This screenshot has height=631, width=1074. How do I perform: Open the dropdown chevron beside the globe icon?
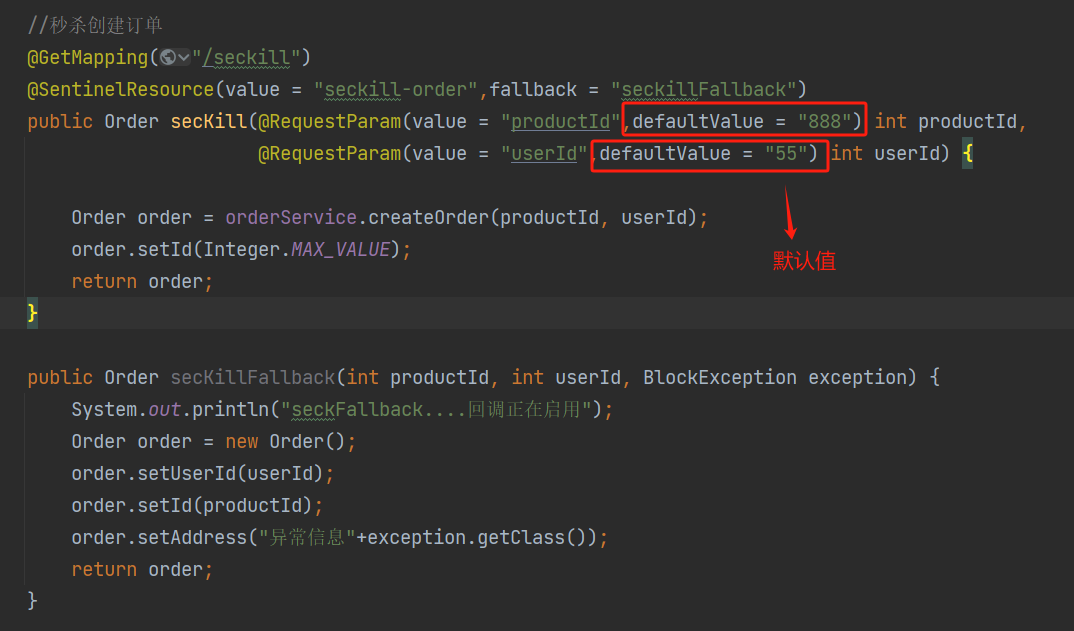coord(184,58)
